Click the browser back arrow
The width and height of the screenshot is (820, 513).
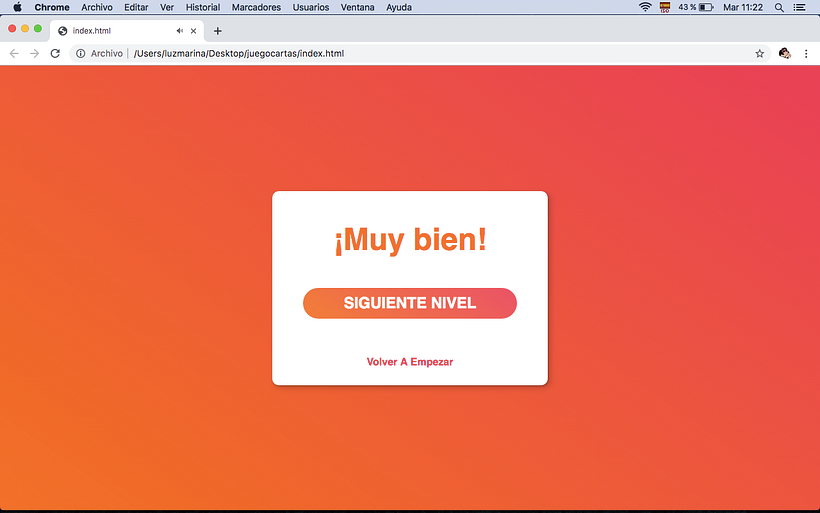[x=14, y=53]
